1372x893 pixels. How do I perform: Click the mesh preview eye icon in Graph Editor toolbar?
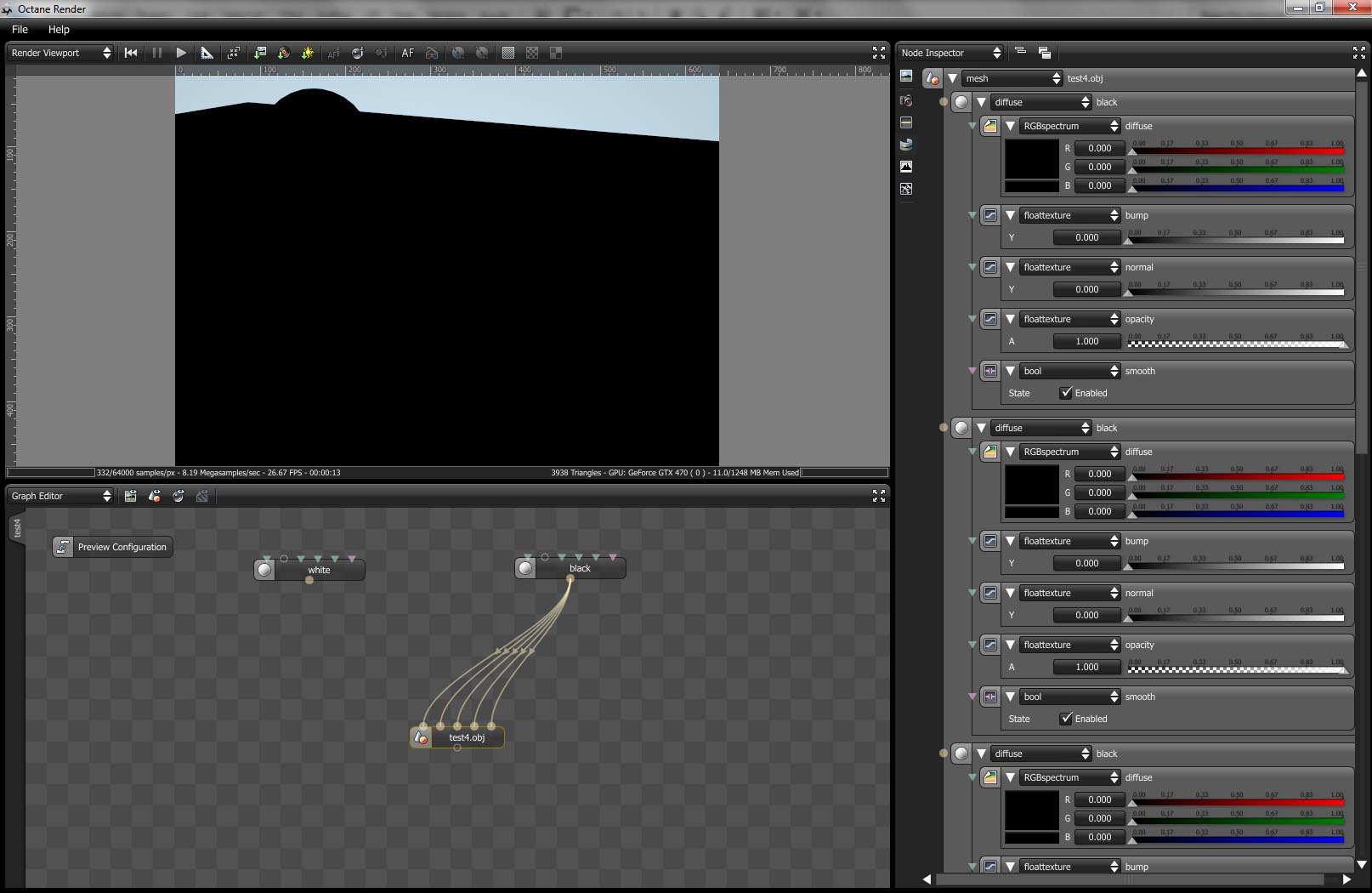point(154,496)
